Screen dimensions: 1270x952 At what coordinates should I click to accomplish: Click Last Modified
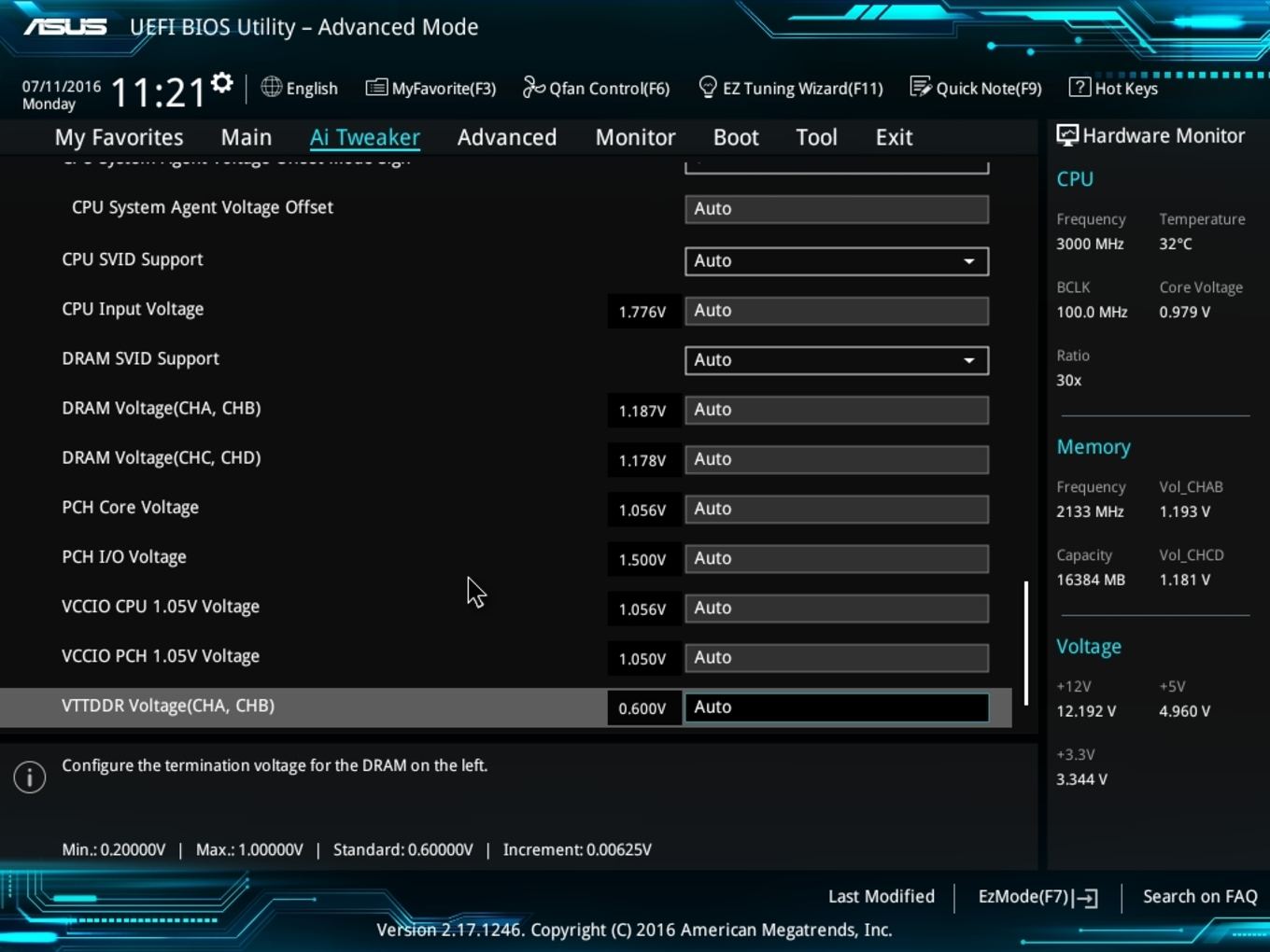pyautogui.click(x=882, y=896)
